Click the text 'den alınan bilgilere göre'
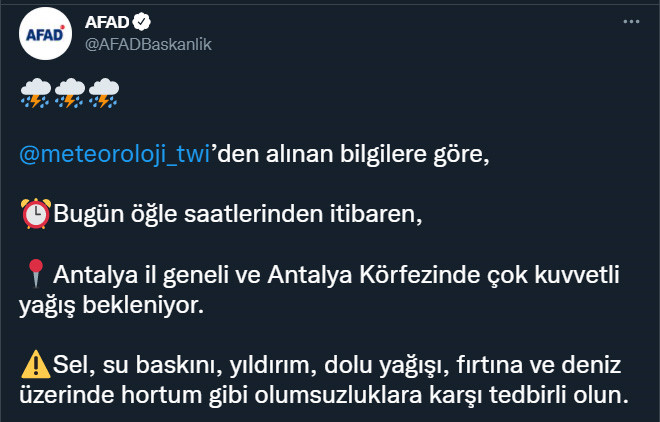660x422 pixels. pos(349,154)
